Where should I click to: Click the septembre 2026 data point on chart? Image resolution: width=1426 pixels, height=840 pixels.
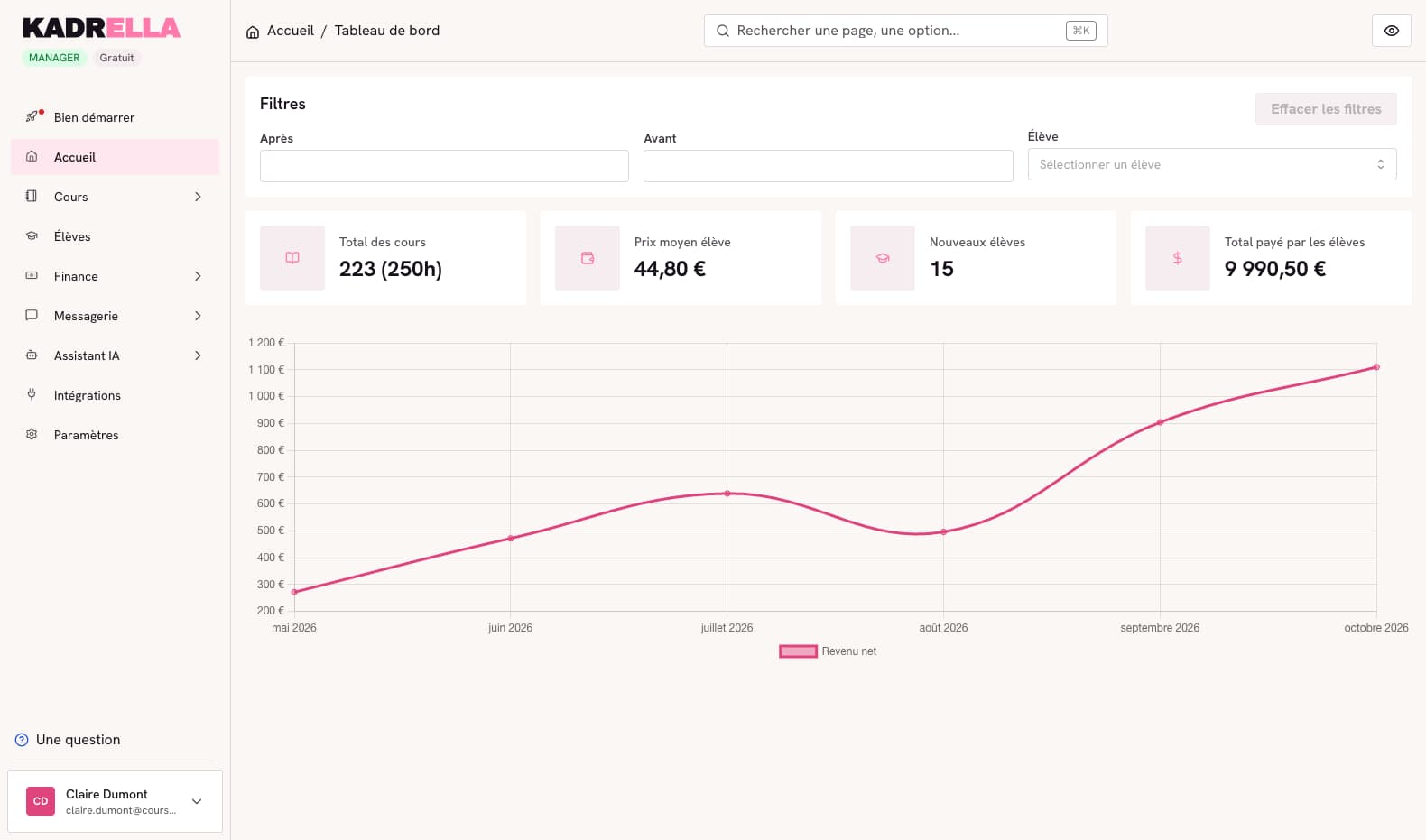pyautogui.click(x=1161, y=422)
